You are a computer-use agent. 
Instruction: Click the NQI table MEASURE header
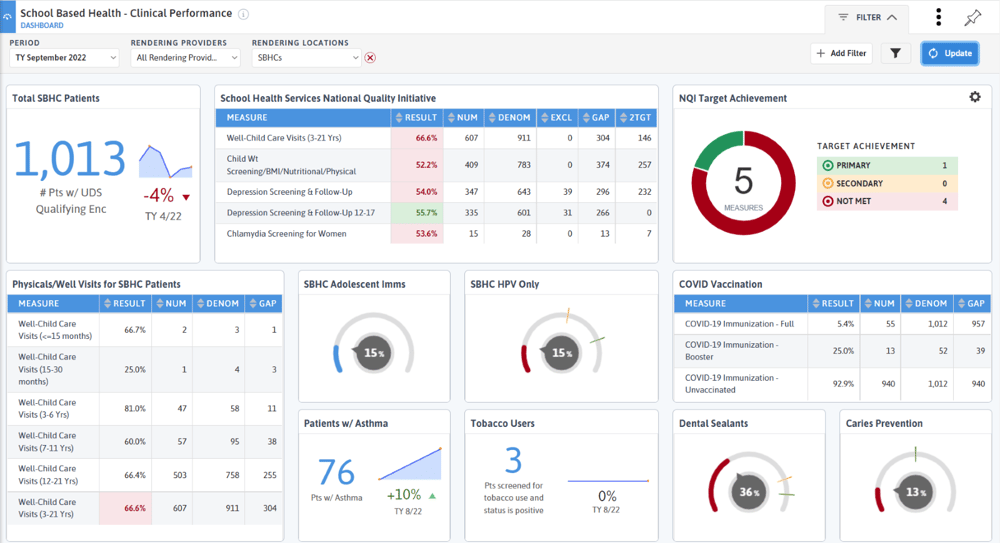[303, 117]
